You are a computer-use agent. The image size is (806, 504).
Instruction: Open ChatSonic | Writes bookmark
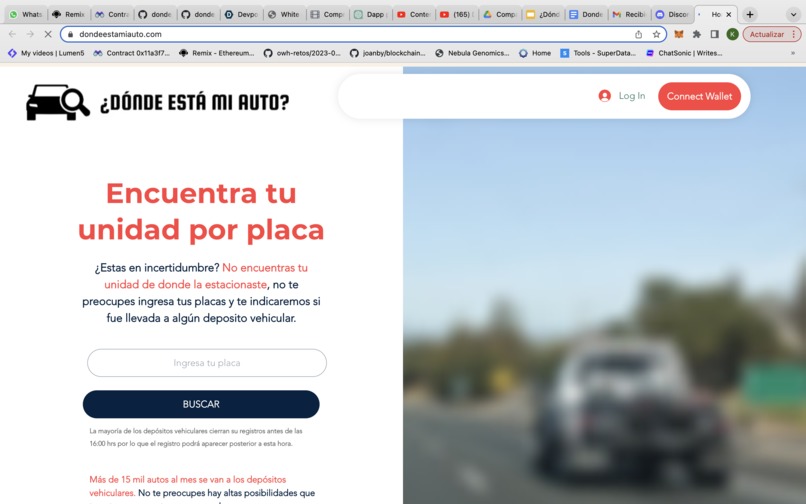pos(684,53)
